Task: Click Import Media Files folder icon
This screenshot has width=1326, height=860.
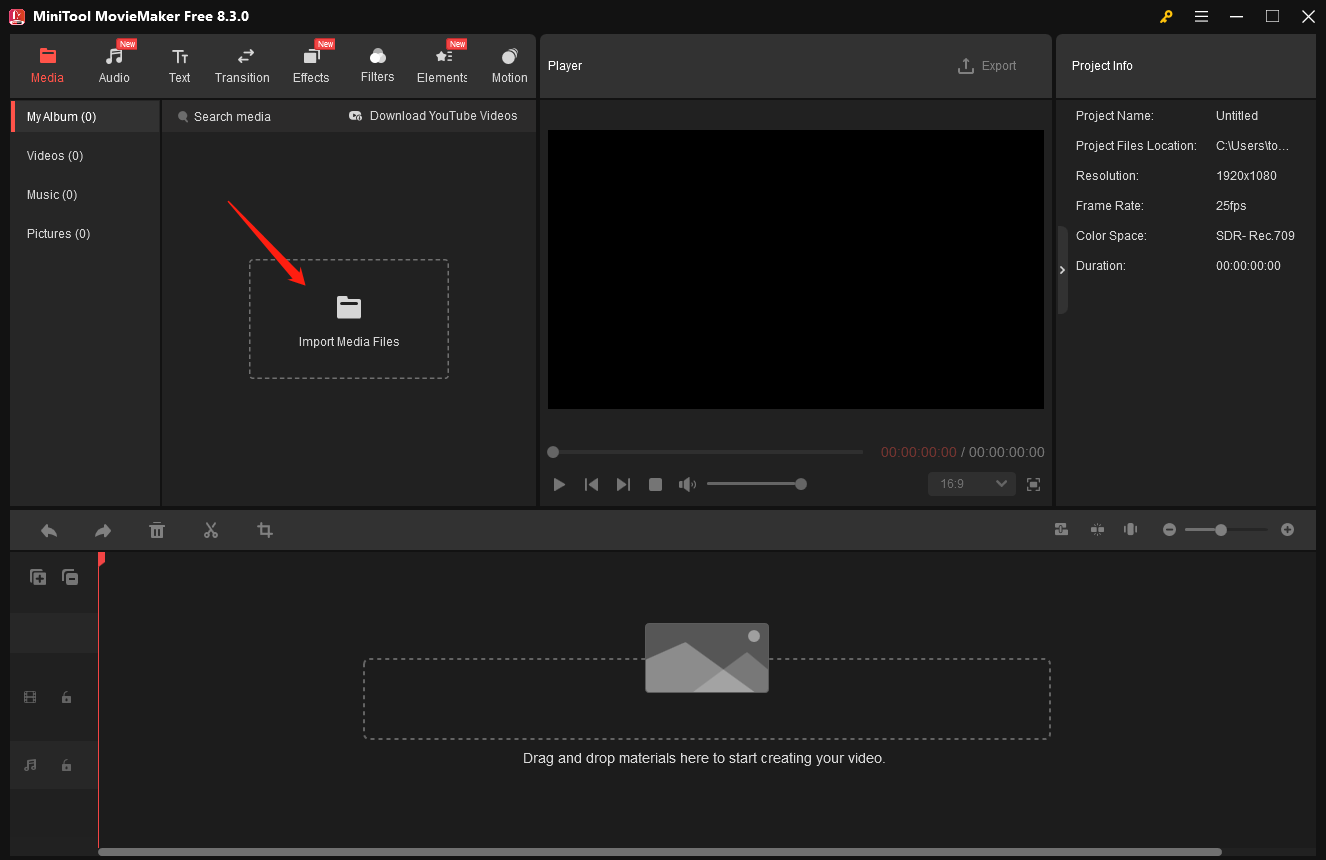Action: pyautogui.click(x=349, y=308)
